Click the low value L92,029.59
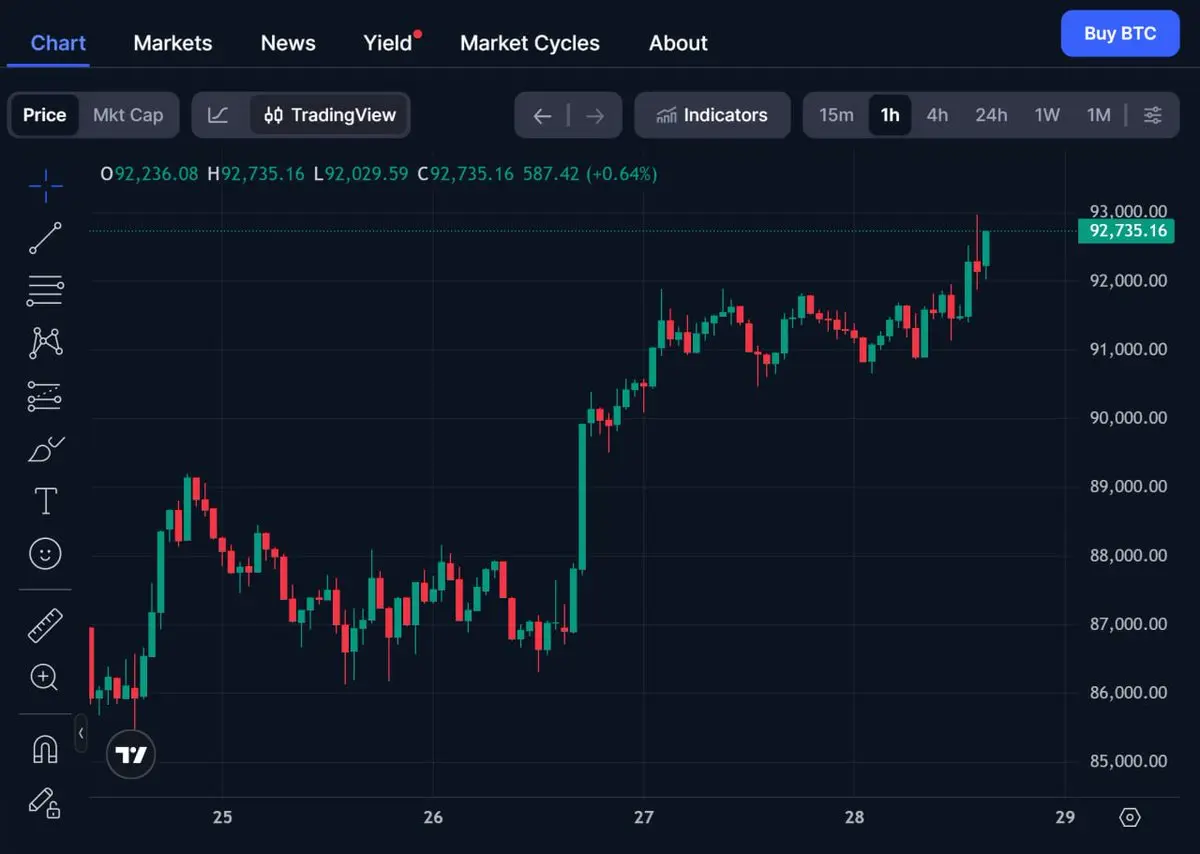The image size is (1200, 854). click(360, 174)
